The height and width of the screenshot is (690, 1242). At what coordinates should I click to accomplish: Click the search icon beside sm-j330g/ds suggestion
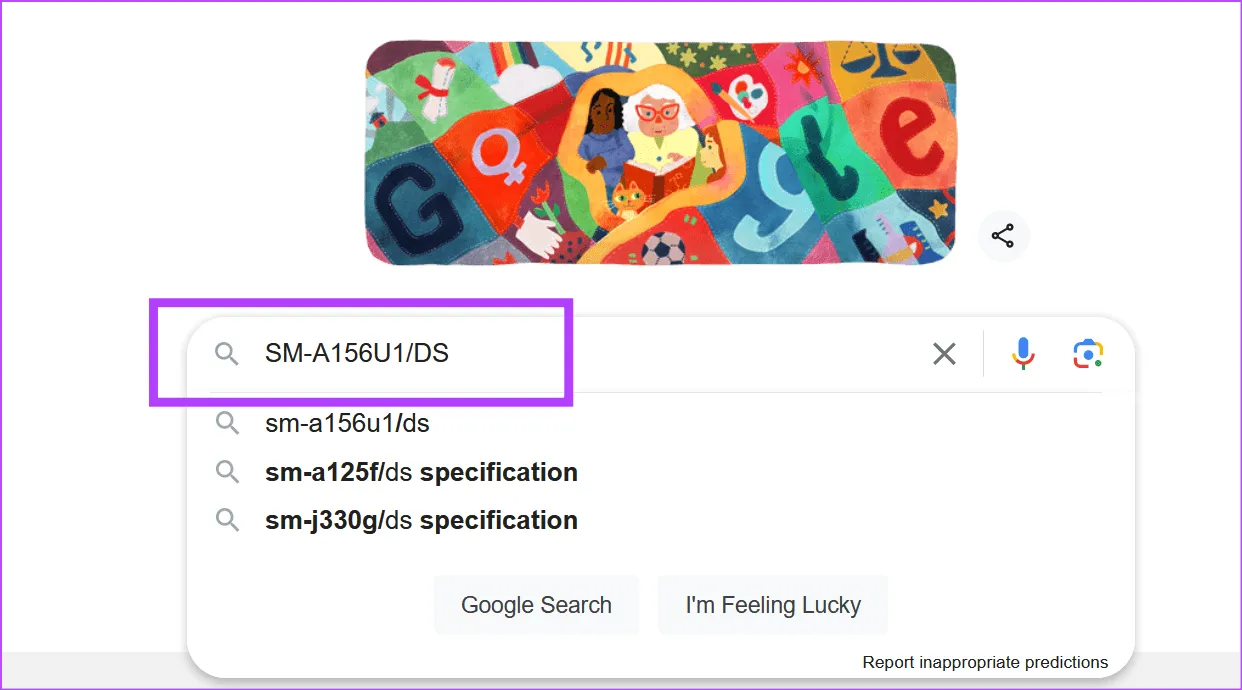(227, 519)
